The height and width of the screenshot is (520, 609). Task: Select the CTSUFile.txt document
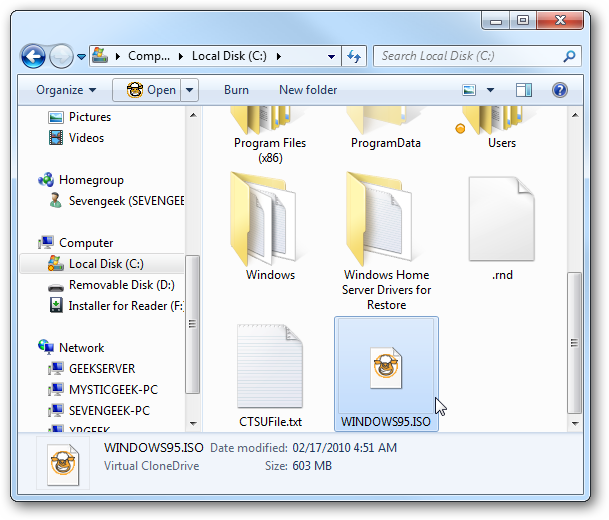[x=270, y=376]
